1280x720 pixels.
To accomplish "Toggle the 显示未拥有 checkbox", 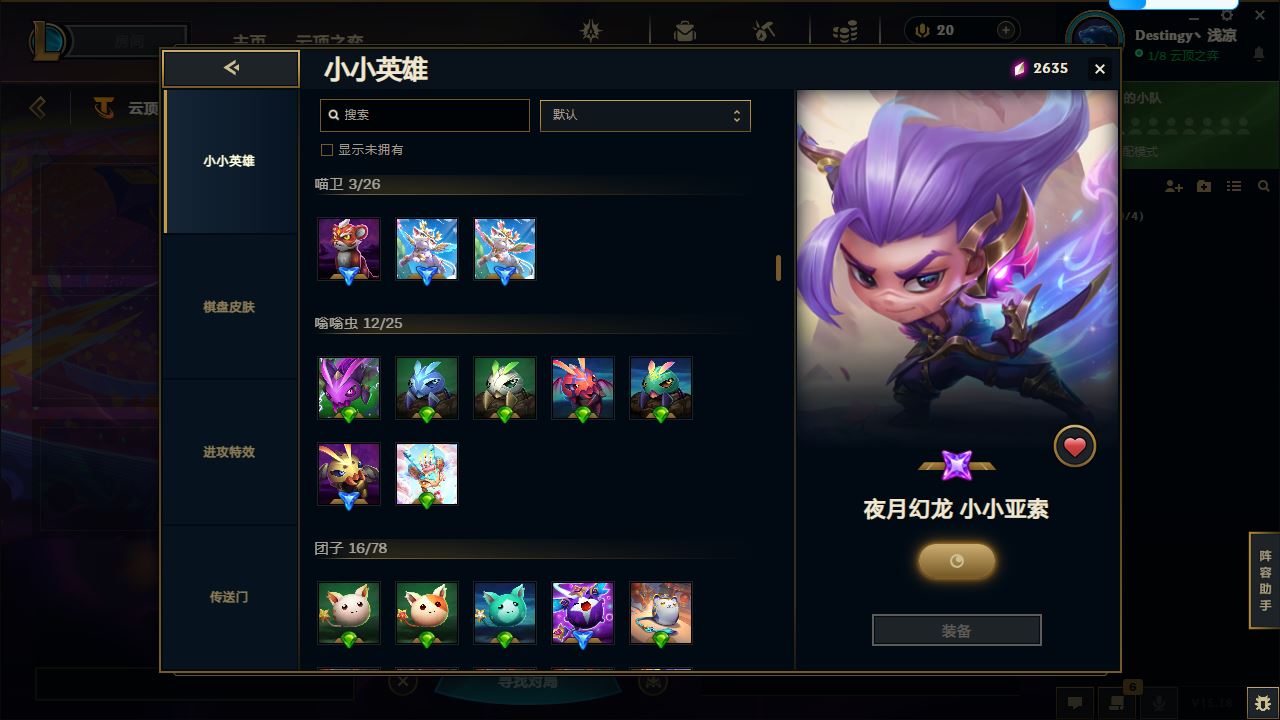I will (326, 150).
